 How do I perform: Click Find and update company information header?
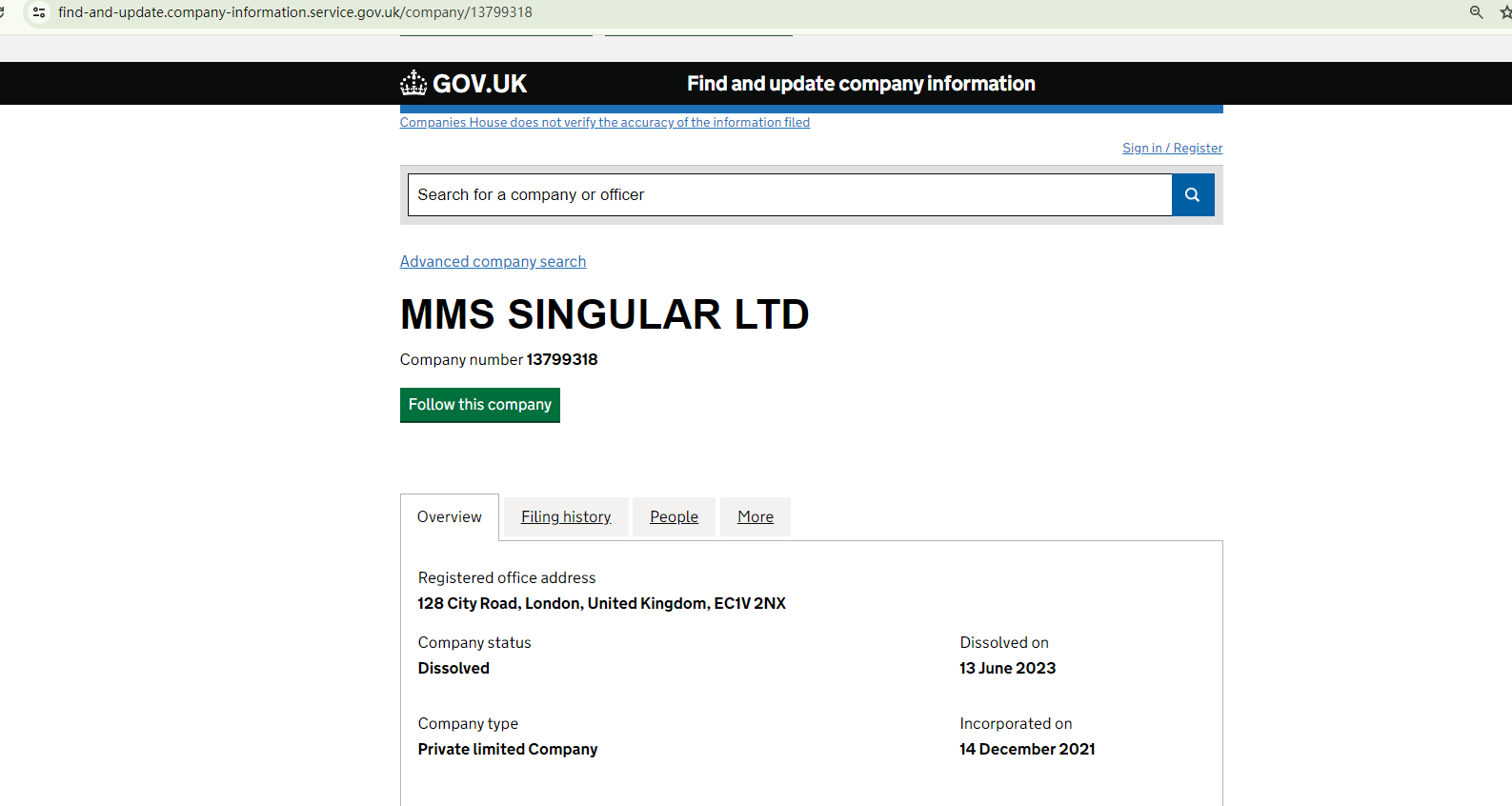(x=860, y=84)
